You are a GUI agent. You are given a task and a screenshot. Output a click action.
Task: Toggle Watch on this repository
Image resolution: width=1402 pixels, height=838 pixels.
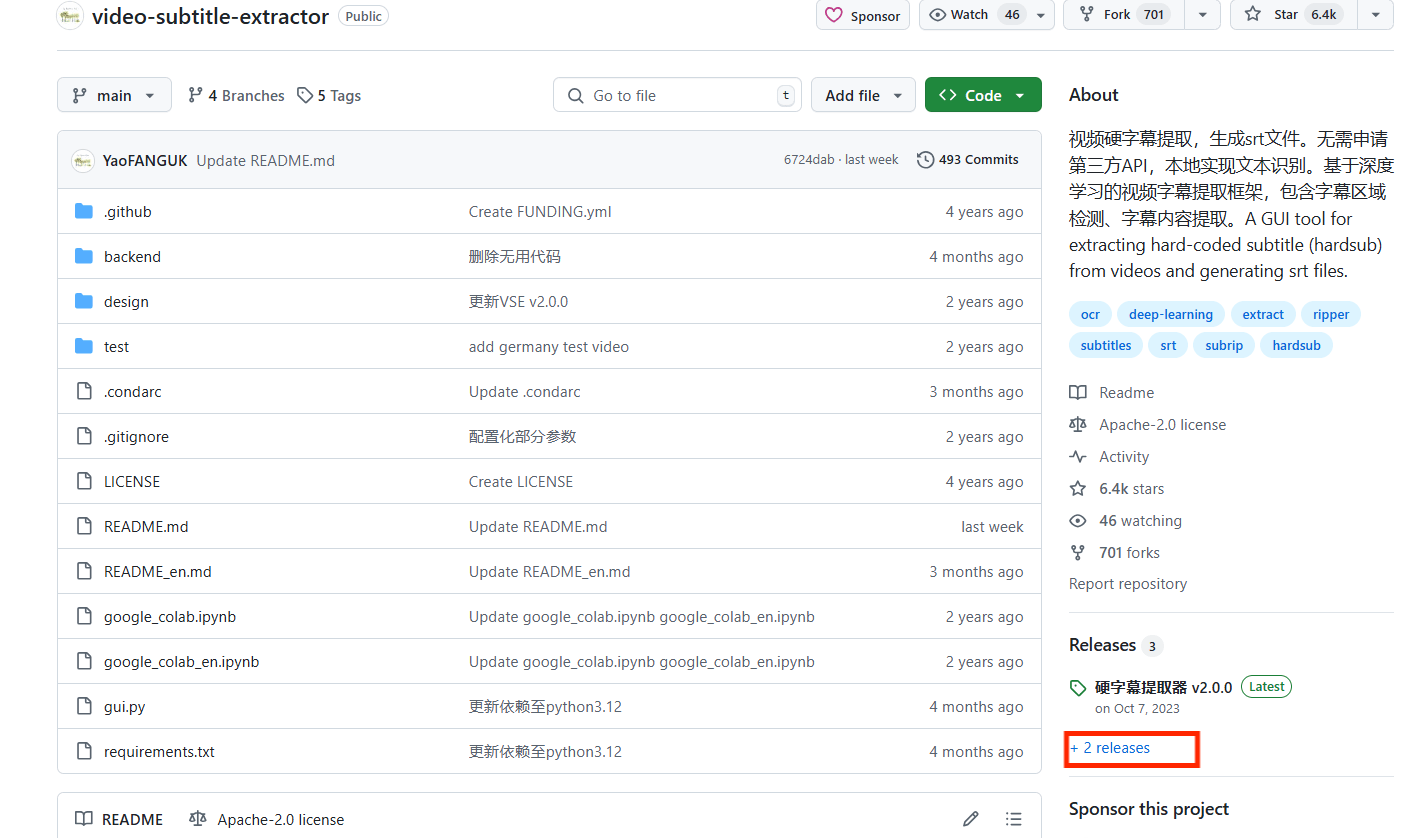point(972,15)
